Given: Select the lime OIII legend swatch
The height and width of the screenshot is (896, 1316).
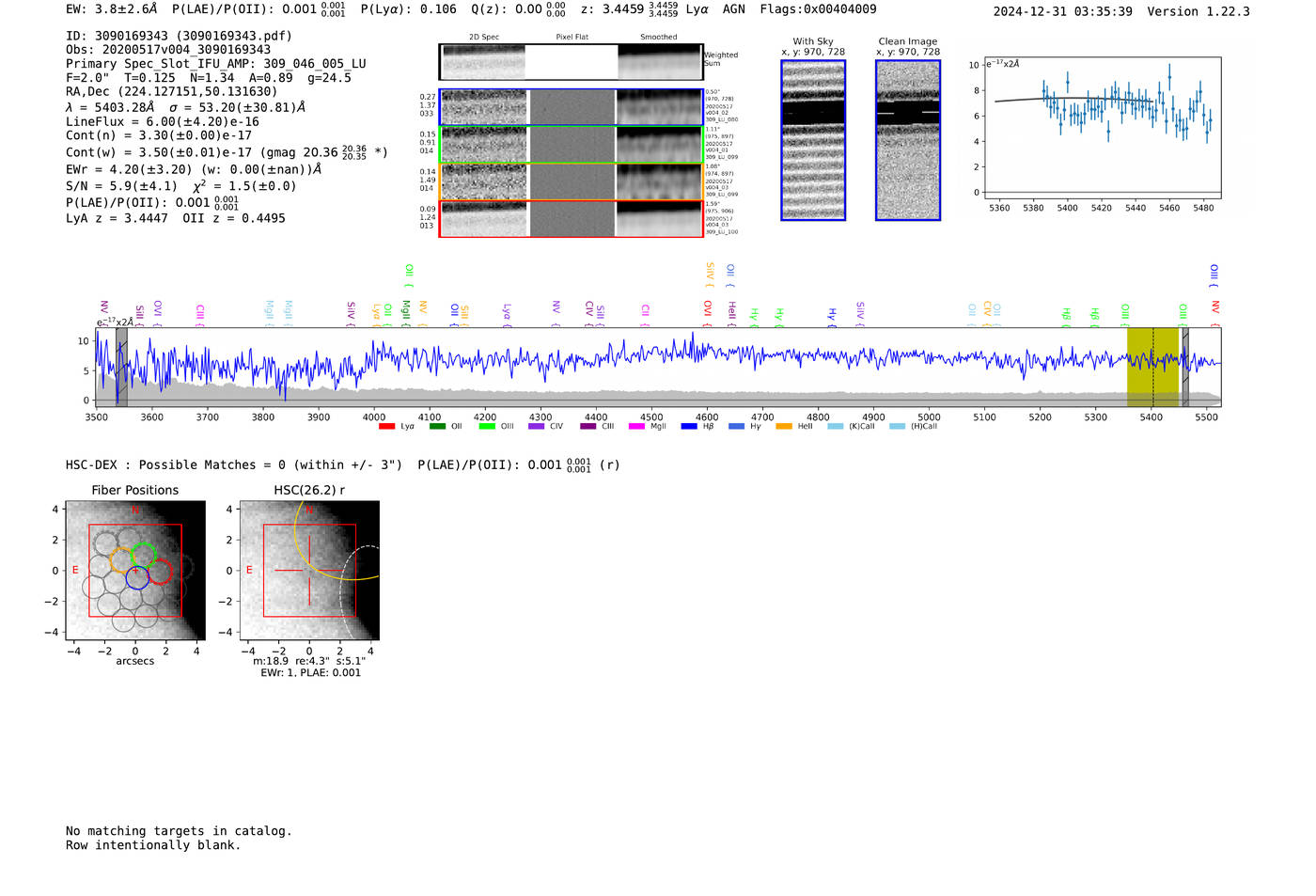Looking at the screenshot, I should coord(487,427).
